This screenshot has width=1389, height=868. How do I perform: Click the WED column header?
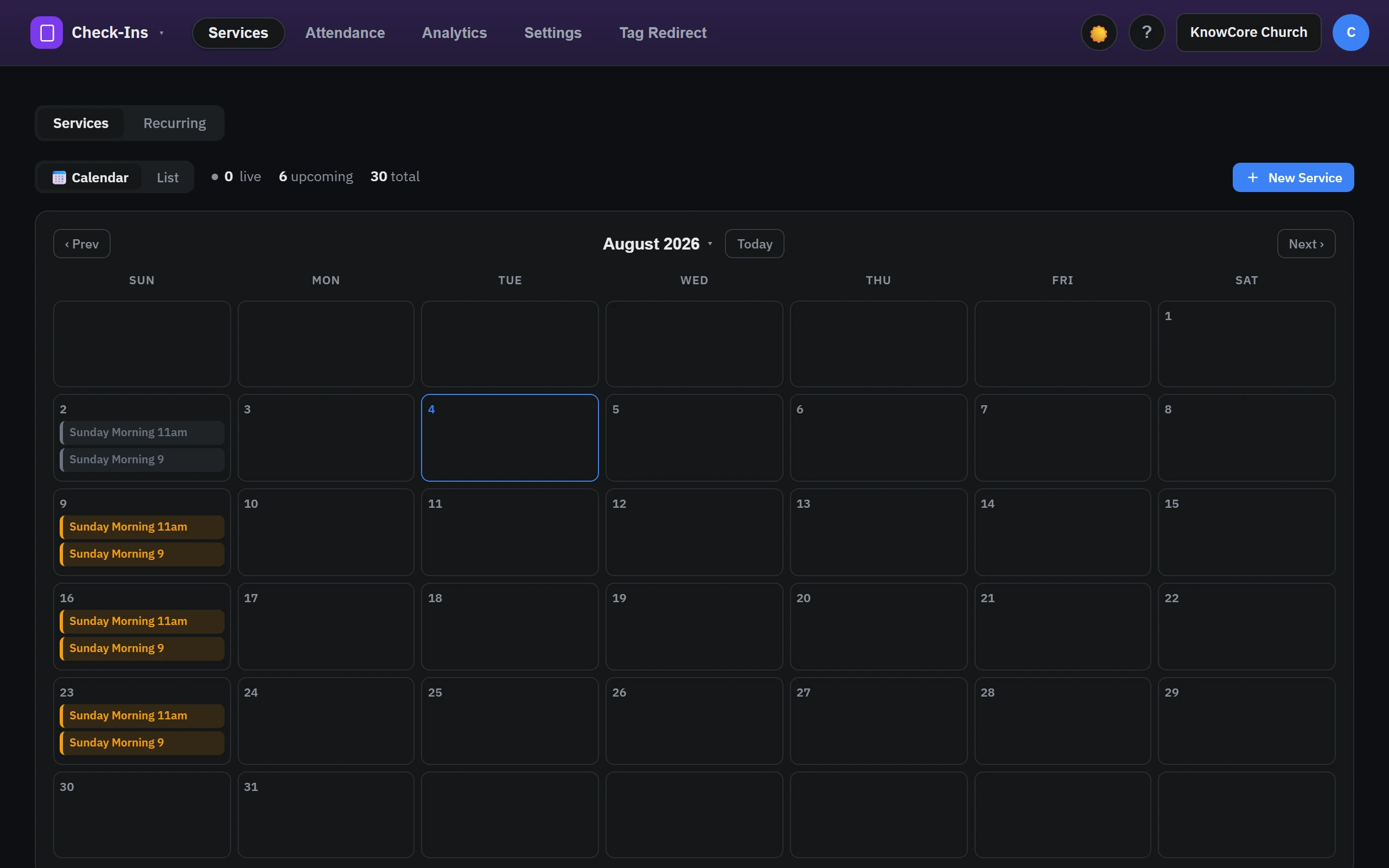[694, 280]
